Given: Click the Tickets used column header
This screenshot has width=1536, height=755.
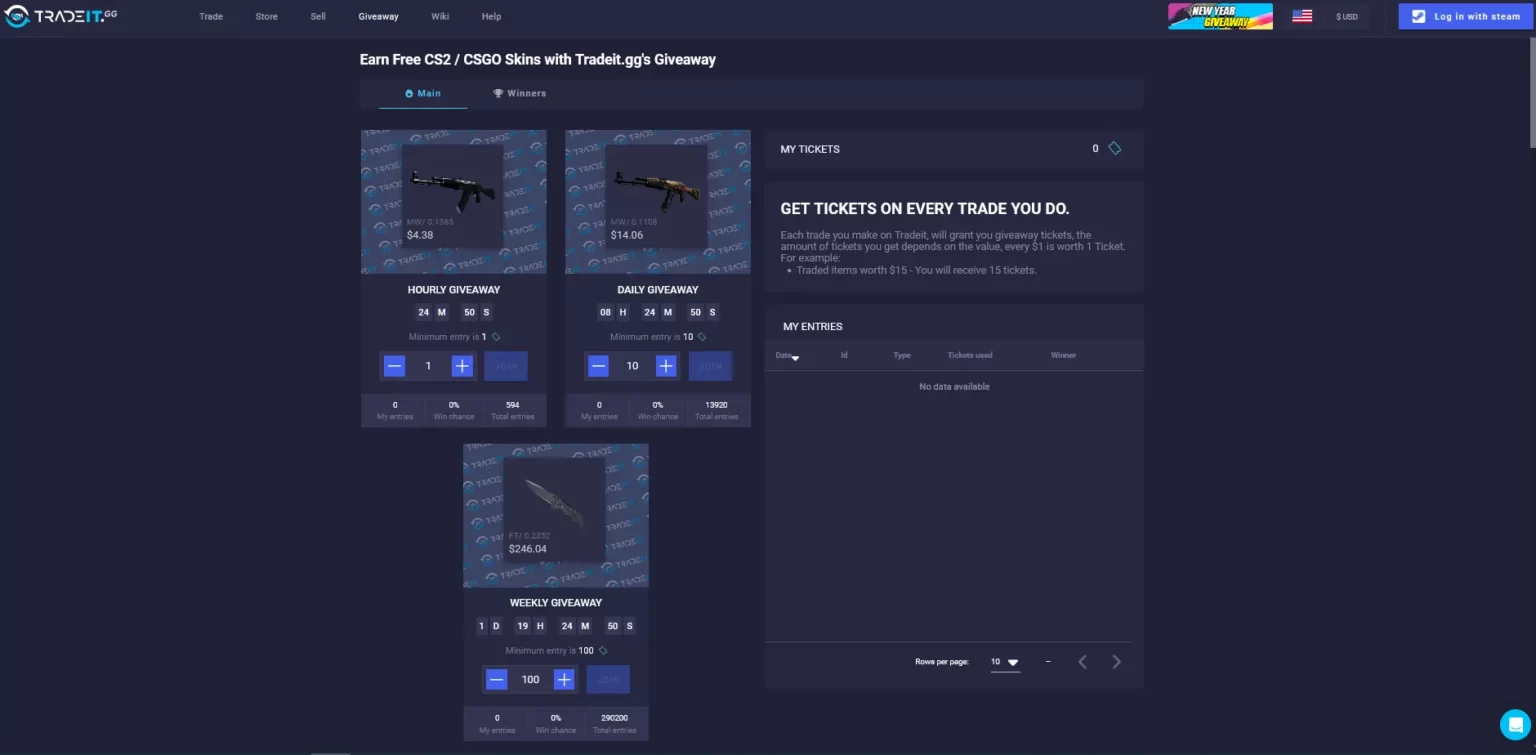Looking at the screenshot, I should coord(970,355).
